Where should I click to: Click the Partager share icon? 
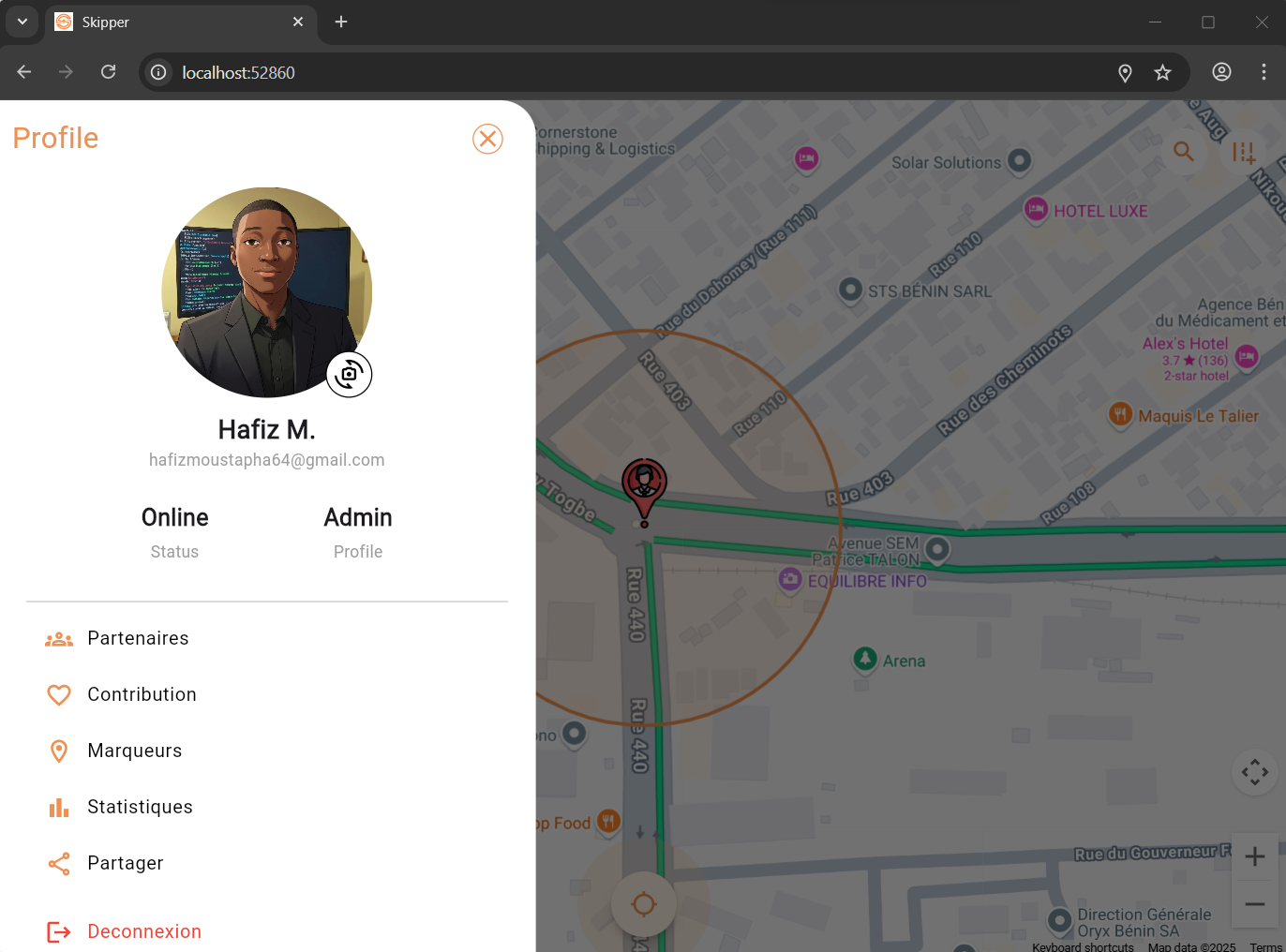coord(58,863)
